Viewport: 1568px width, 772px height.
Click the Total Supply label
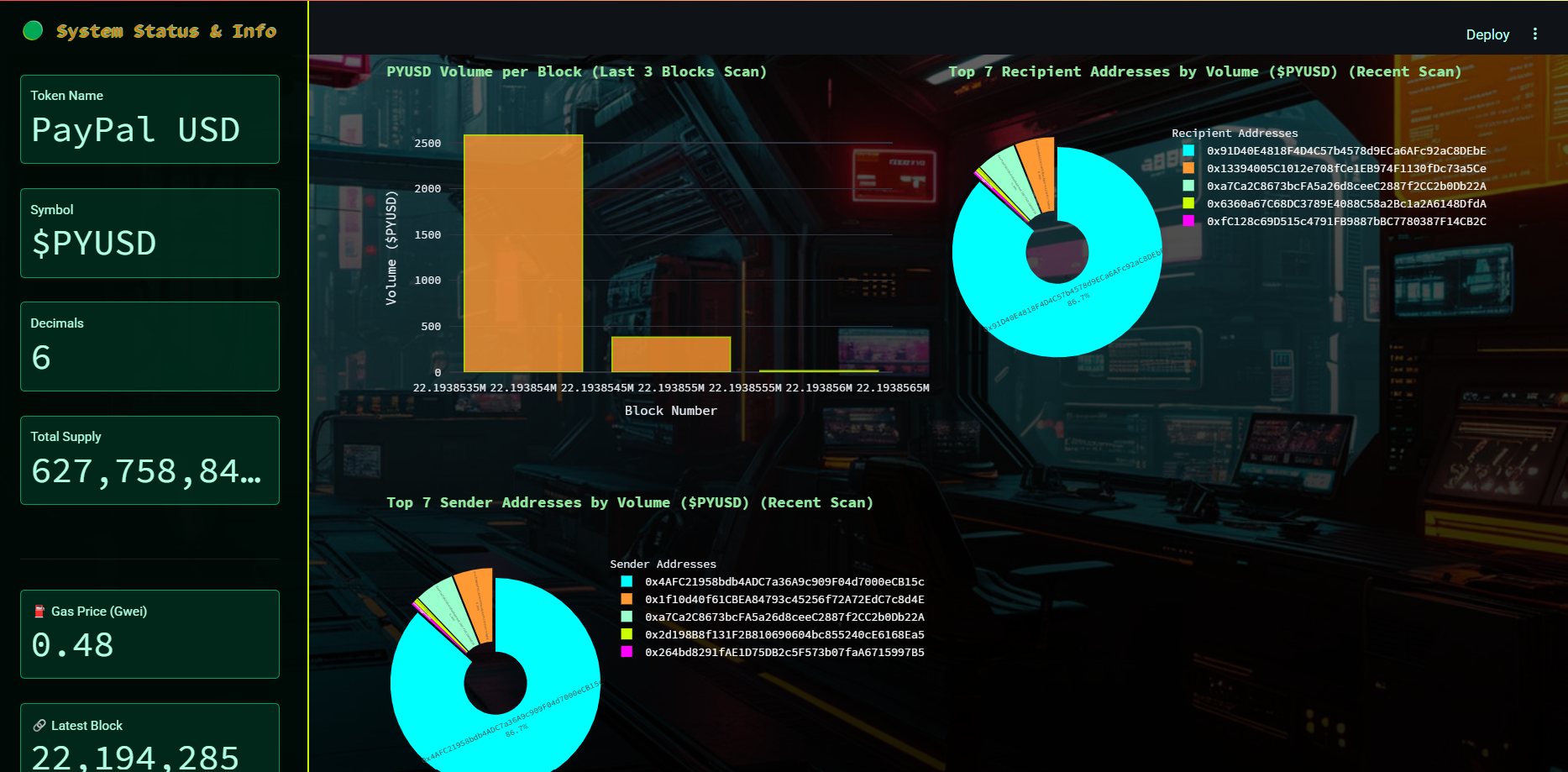click(66, 437)
